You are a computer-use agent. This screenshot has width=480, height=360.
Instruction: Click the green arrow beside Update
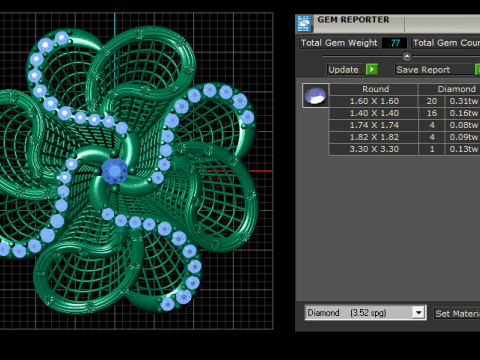tap(372, 69)
